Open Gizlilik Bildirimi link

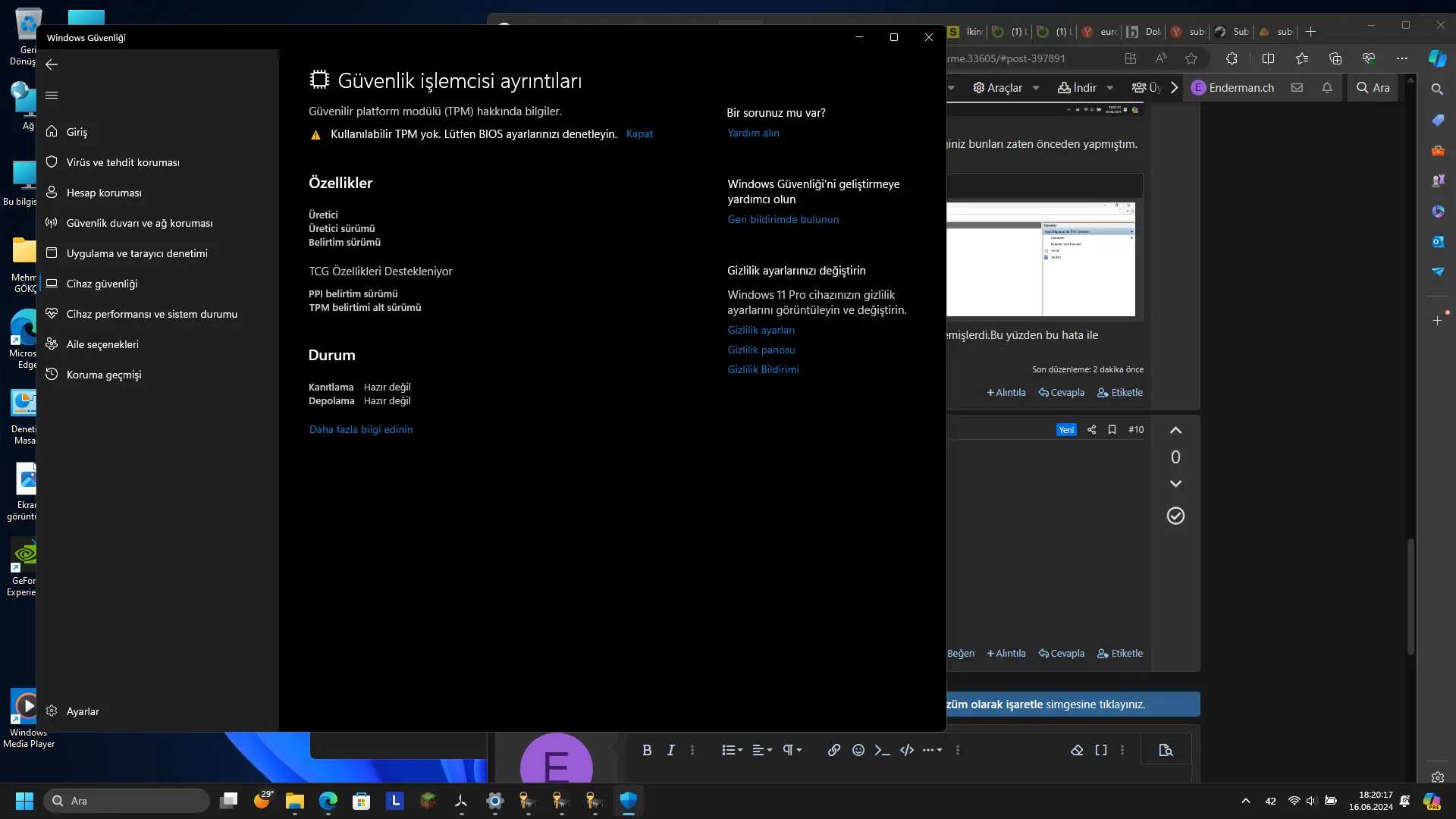pos(763,369)
